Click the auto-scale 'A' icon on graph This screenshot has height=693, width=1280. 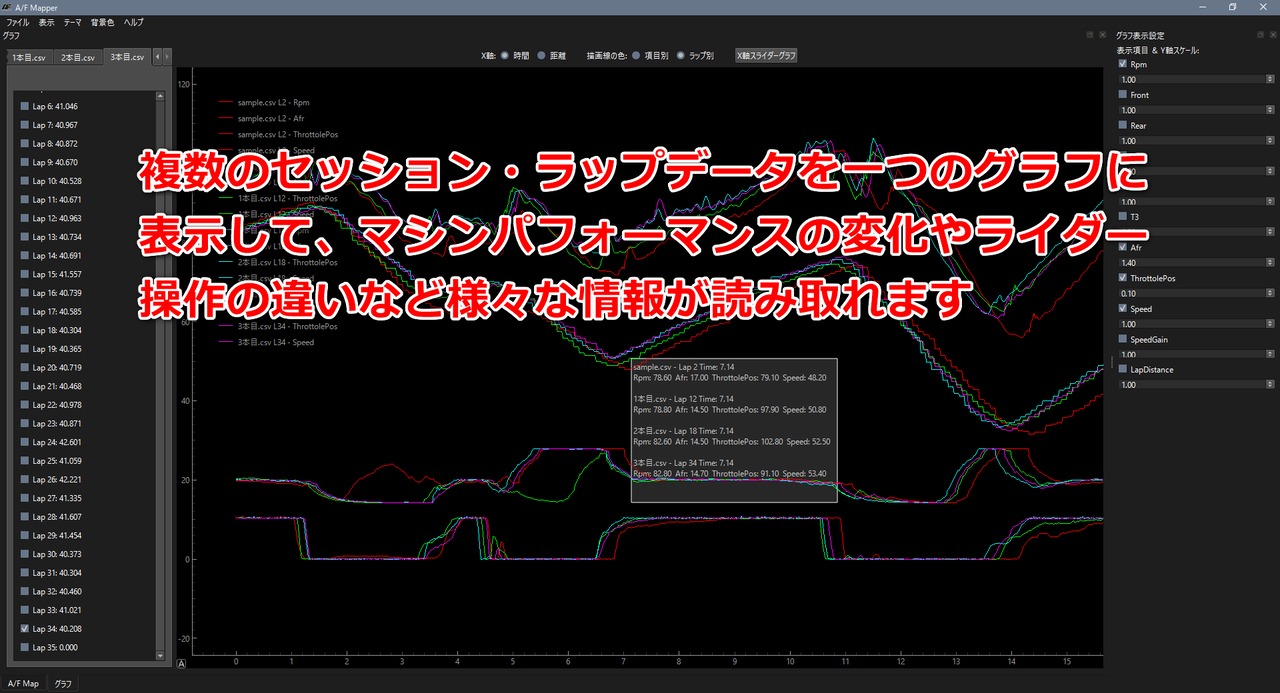click(x=181, y=663)
